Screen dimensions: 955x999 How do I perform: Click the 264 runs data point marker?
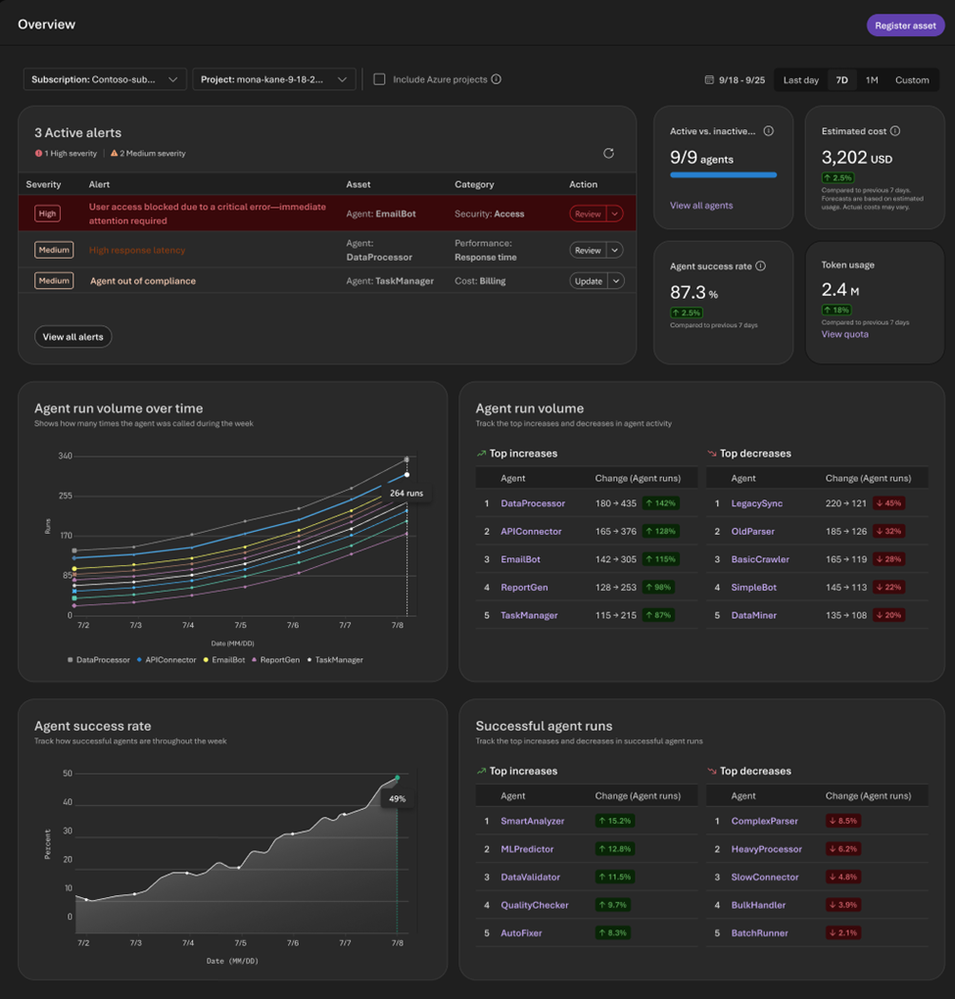point(407,475)
